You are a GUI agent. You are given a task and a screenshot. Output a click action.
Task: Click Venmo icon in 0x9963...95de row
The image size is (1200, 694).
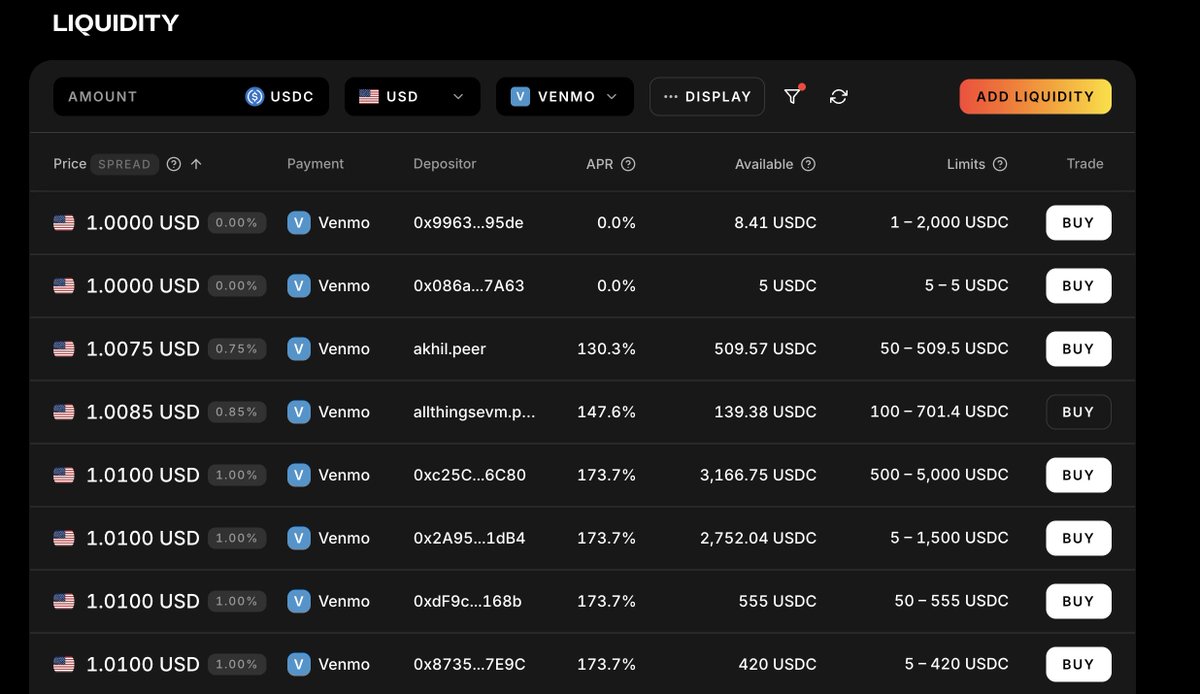(x=298, y=222)
